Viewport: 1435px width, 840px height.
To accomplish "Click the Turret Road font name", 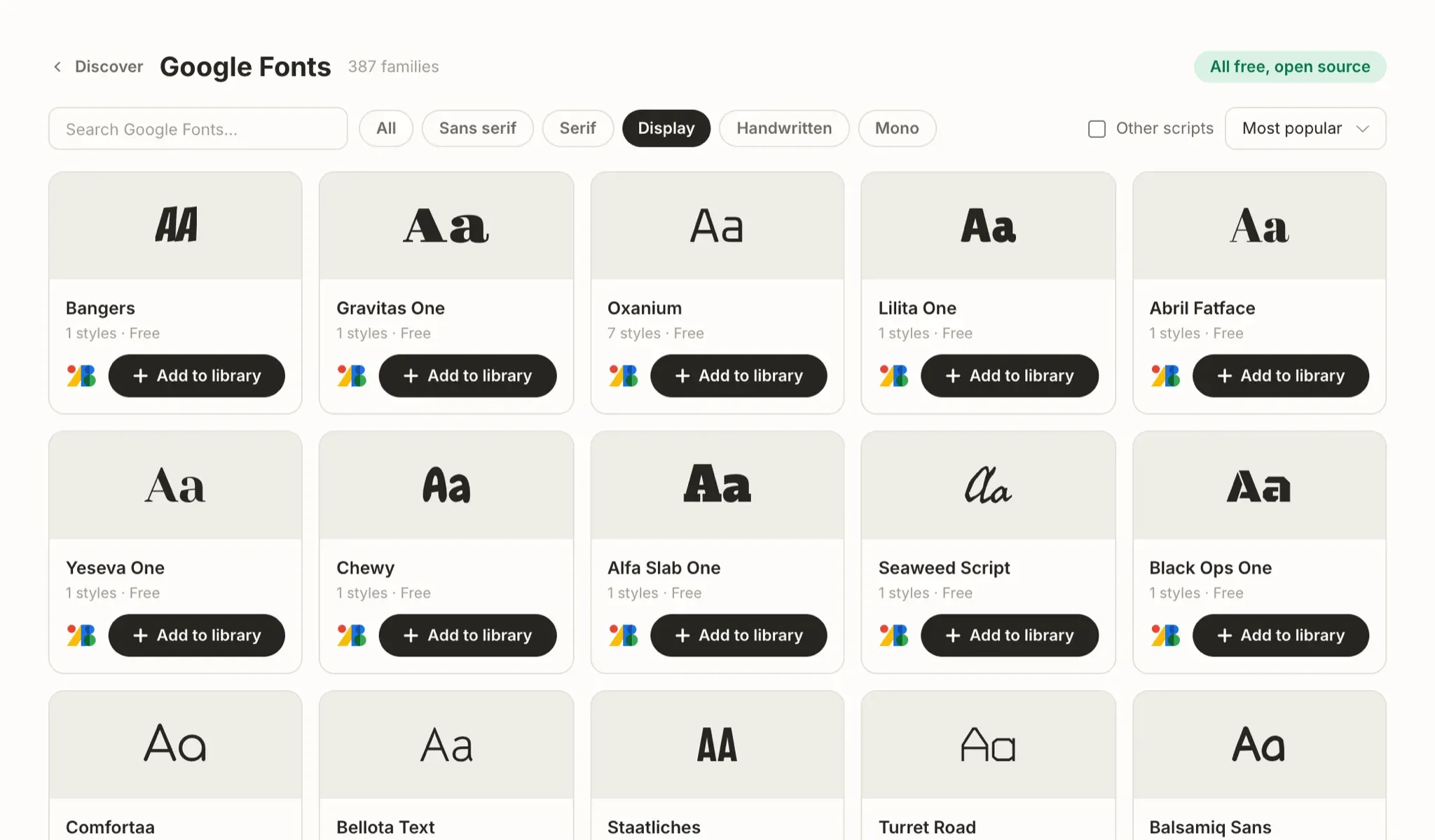I will tap(927, 827).
